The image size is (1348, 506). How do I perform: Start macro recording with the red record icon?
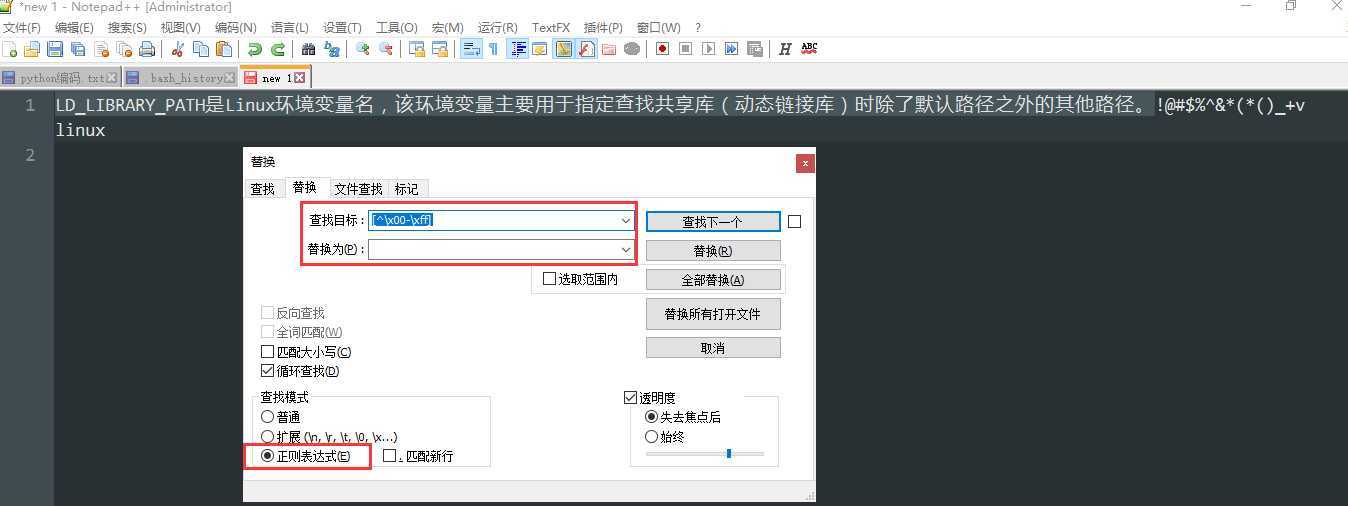(663, 48)
